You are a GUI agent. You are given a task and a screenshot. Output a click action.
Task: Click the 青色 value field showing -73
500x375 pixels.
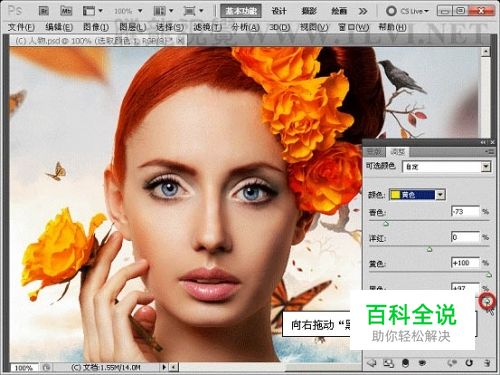click(465, 211)
